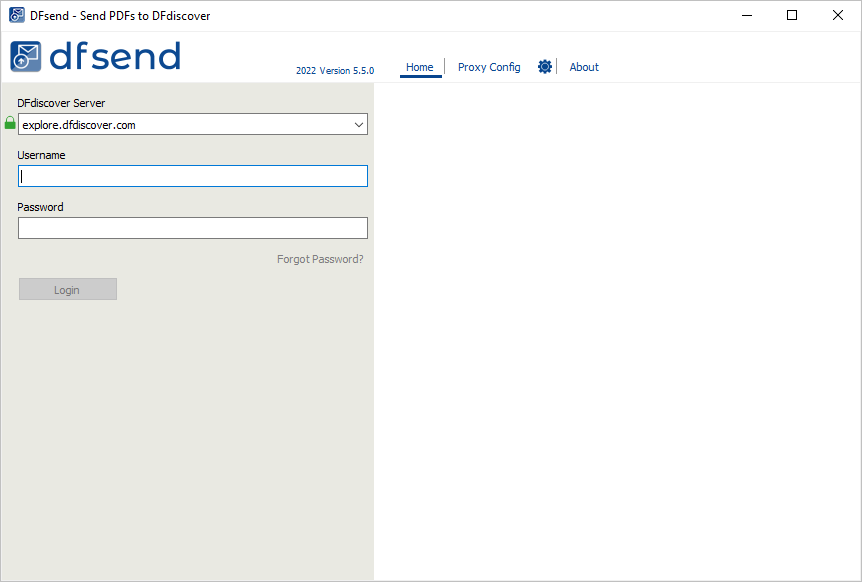Expand the DFdiscover Server dropdown arrow
The height and width of the screenshot is (582, 862).
[359, 125]
